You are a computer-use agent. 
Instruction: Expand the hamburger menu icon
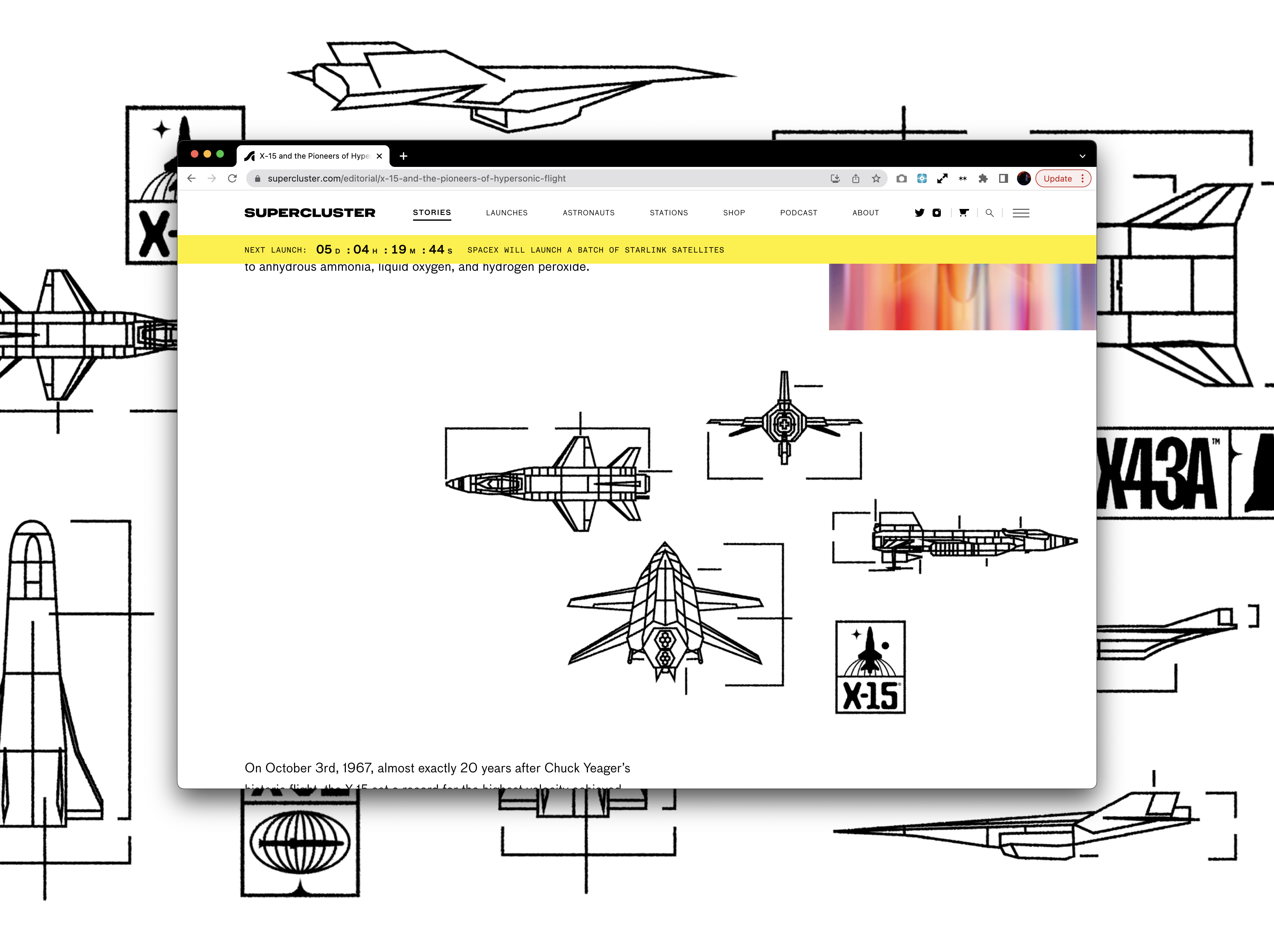tap(1021, 213)
